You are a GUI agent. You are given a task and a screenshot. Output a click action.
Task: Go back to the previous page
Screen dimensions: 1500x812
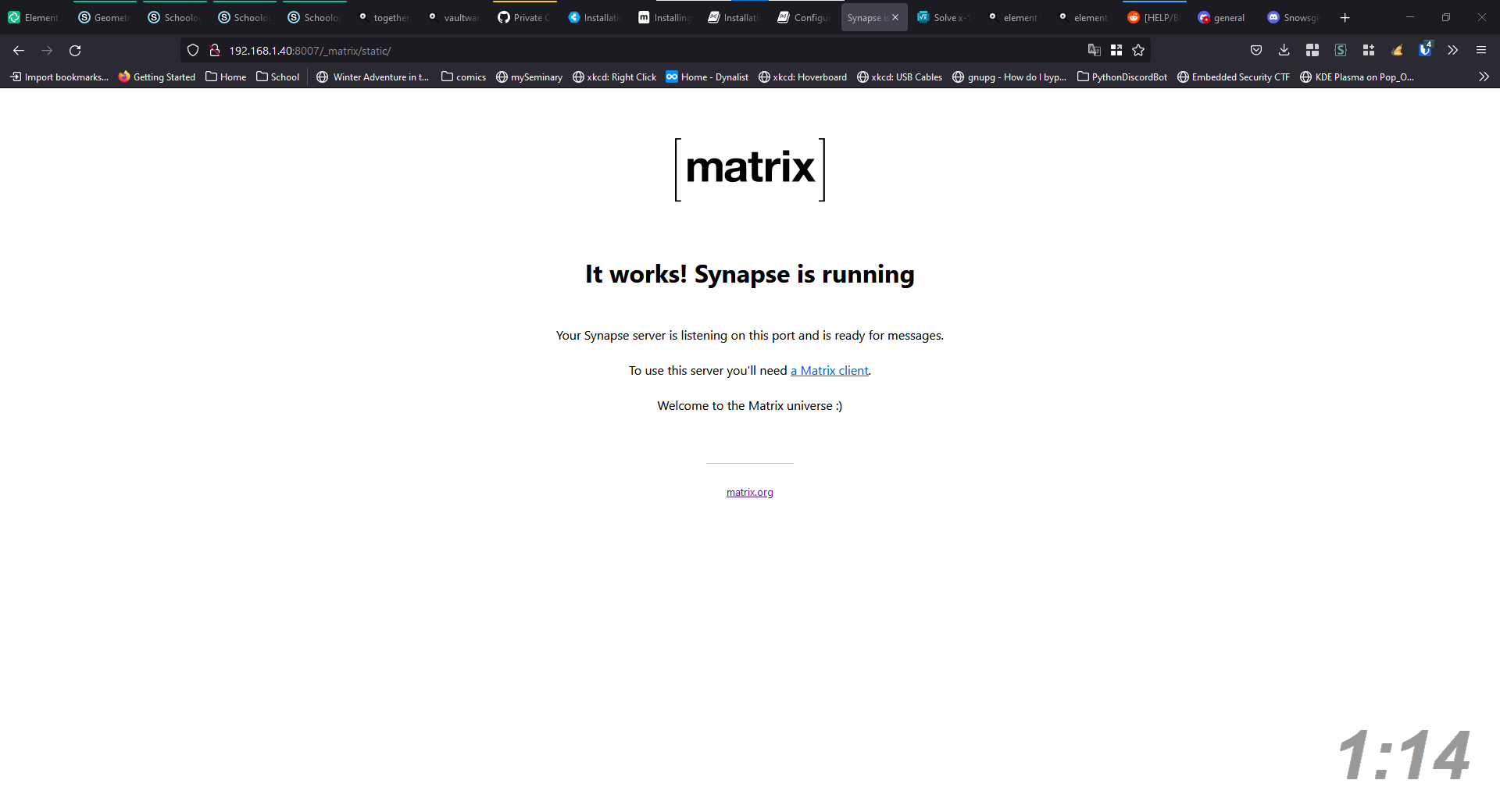tap(19, 51)
